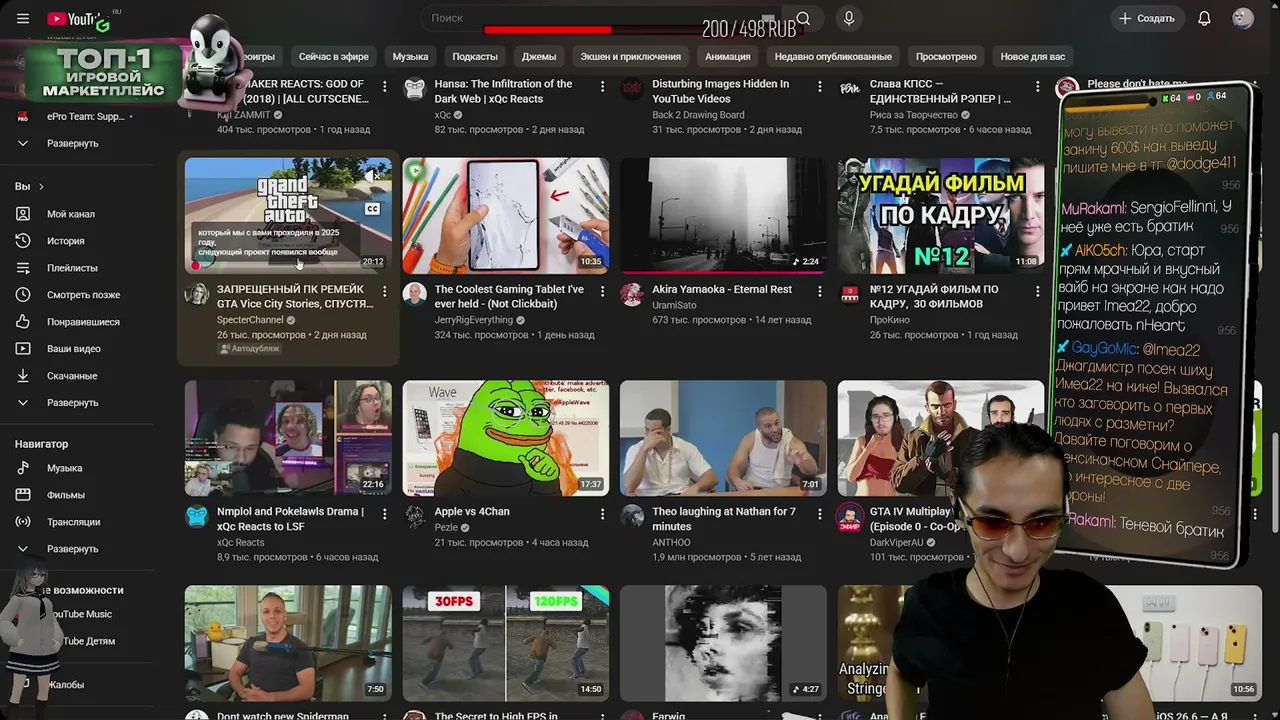
Task: Select the Анимация chip
Action: [727, 57]
